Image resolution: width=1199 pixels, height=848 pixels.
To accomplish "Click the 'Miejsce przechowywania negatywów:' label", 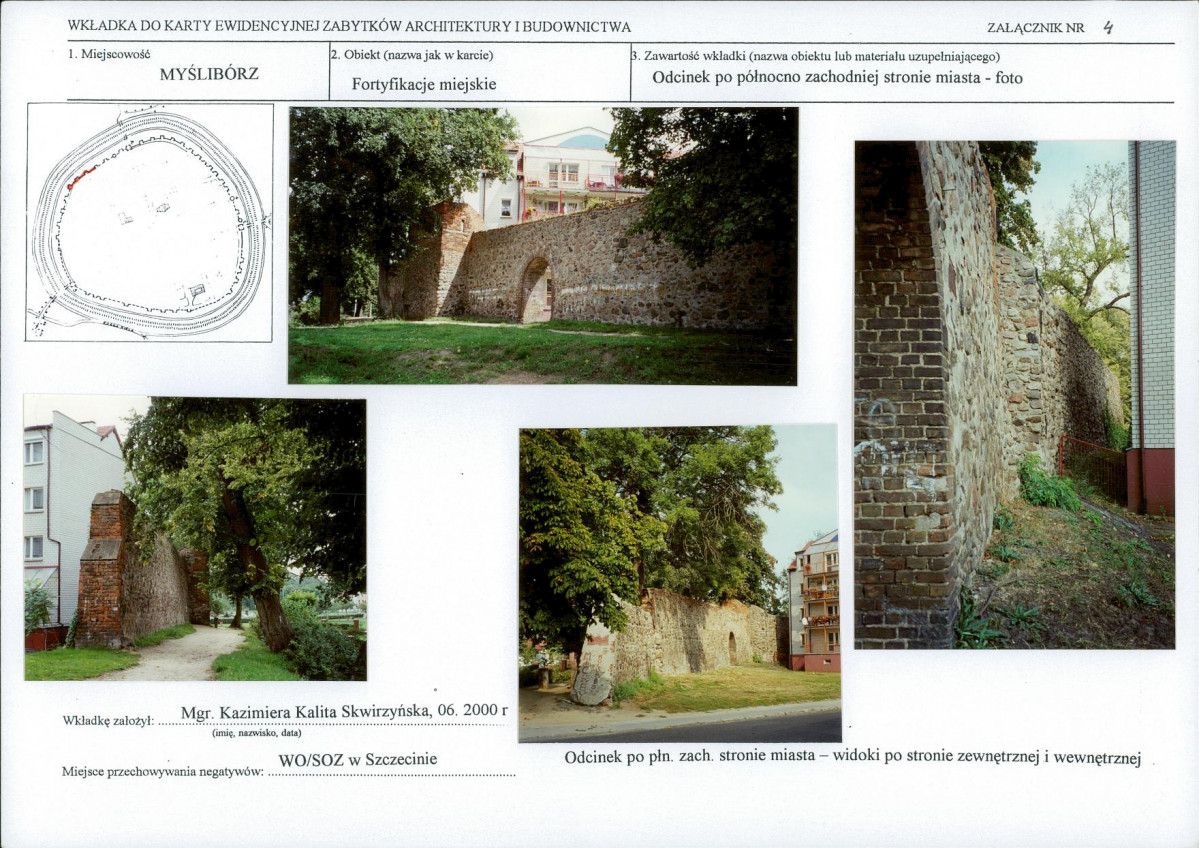I will [163, 771].
